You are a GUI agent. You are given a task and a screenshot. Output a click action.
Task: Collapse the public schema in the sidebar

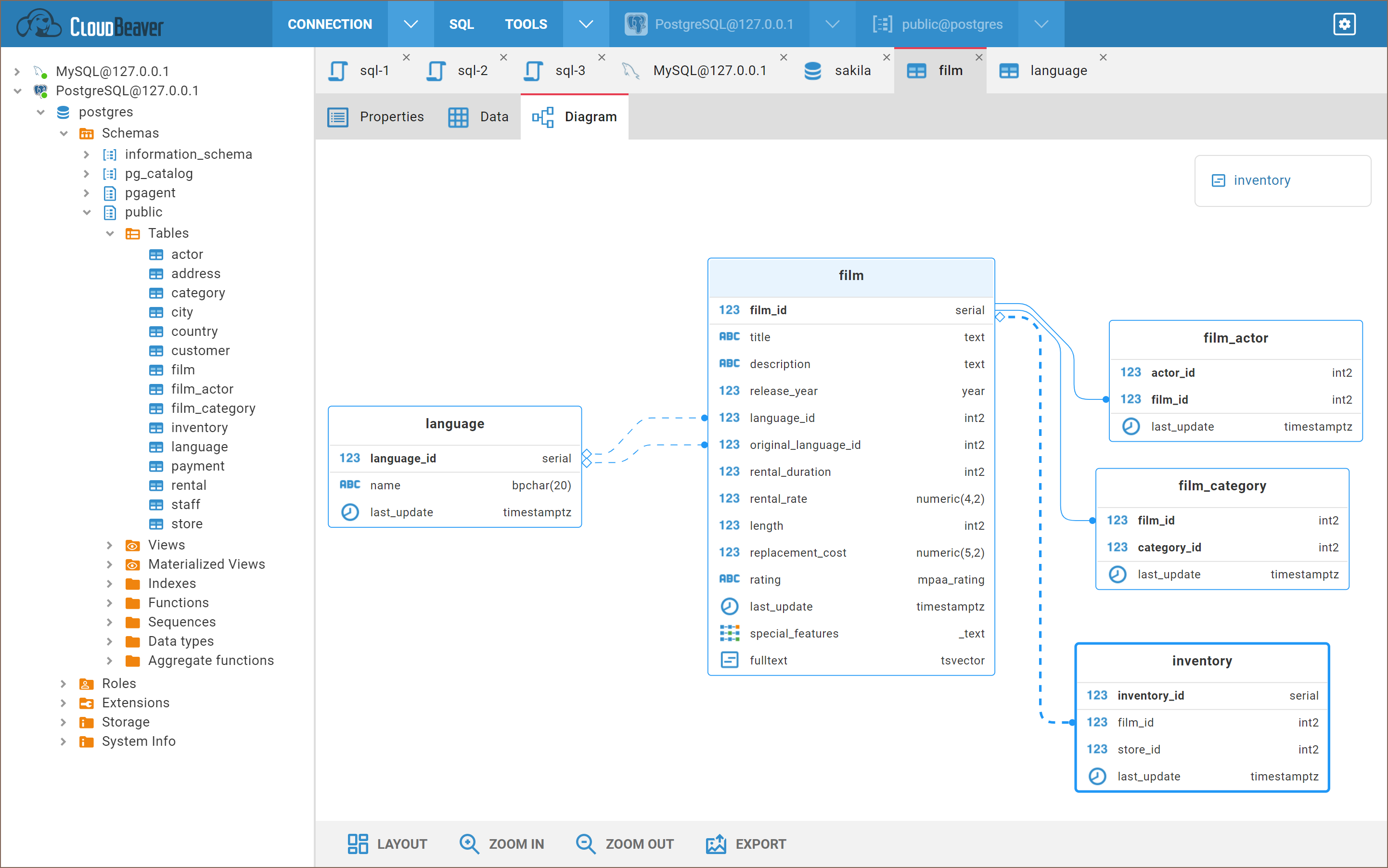87,212
